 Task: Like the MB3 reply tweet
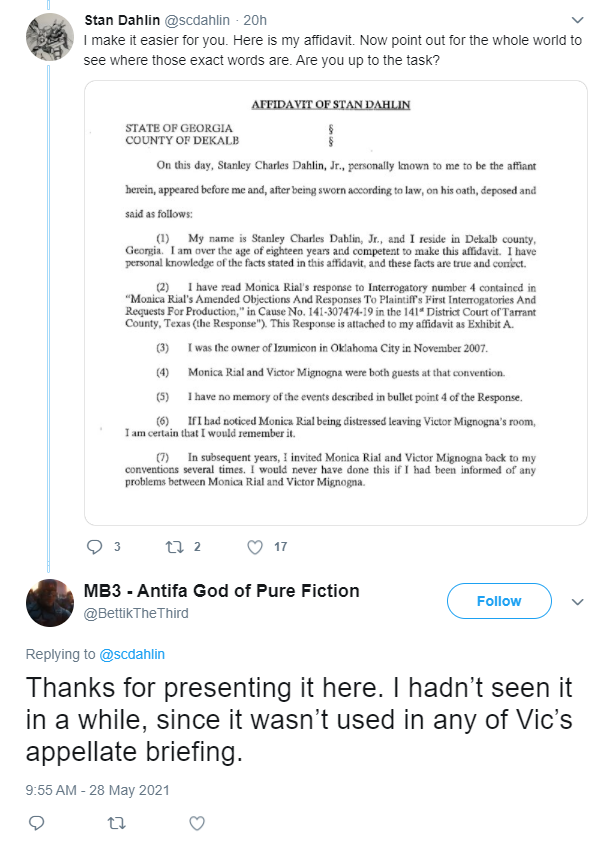[197, 823]
